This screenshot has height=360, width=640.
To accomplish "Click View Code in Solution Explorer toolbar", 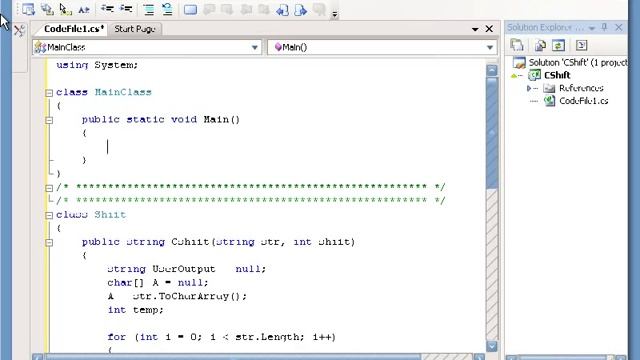I will click(x=581, y=45).
